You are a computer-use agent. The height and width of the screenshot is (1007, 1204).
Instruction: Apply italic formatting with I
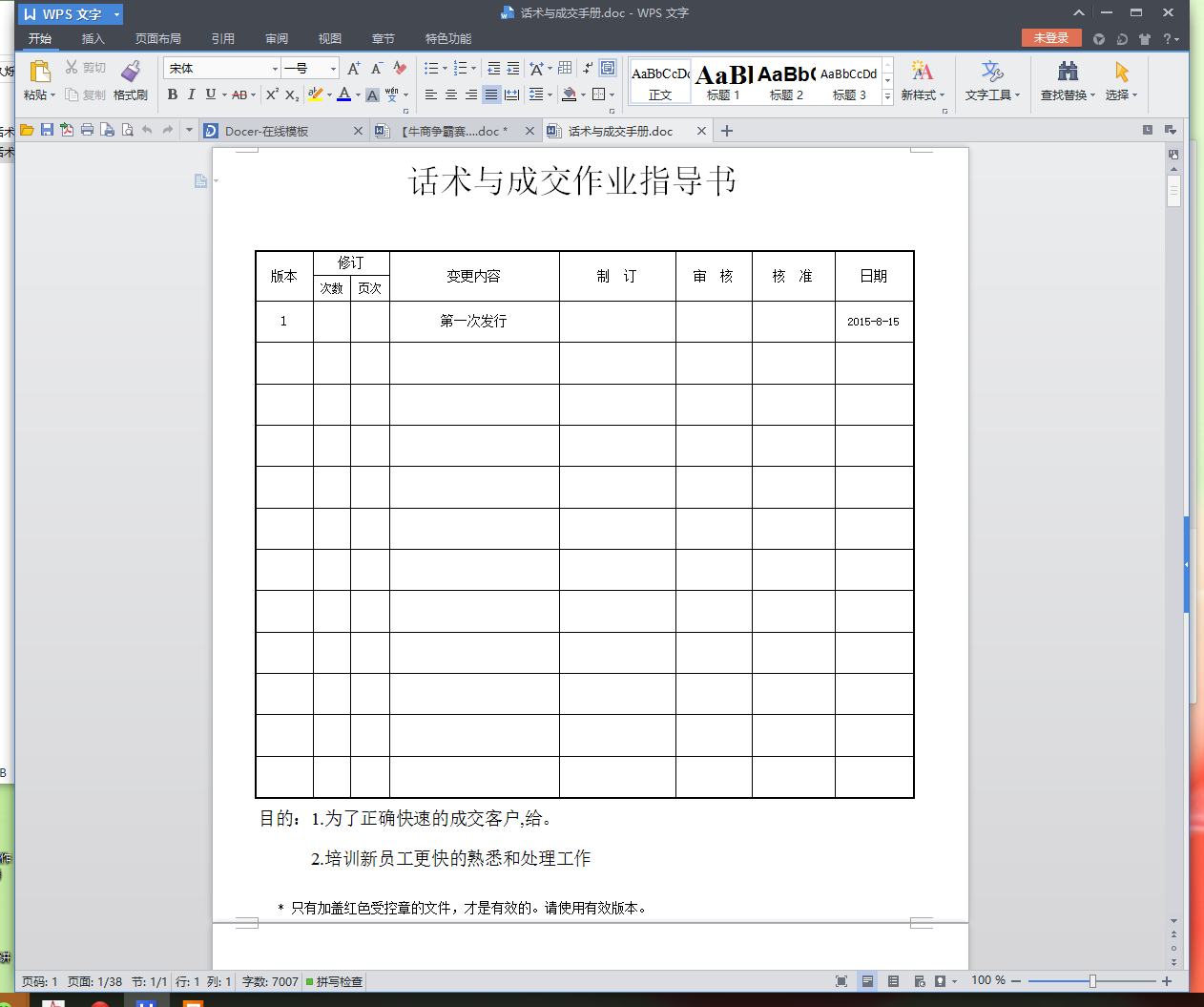(191, 94)
